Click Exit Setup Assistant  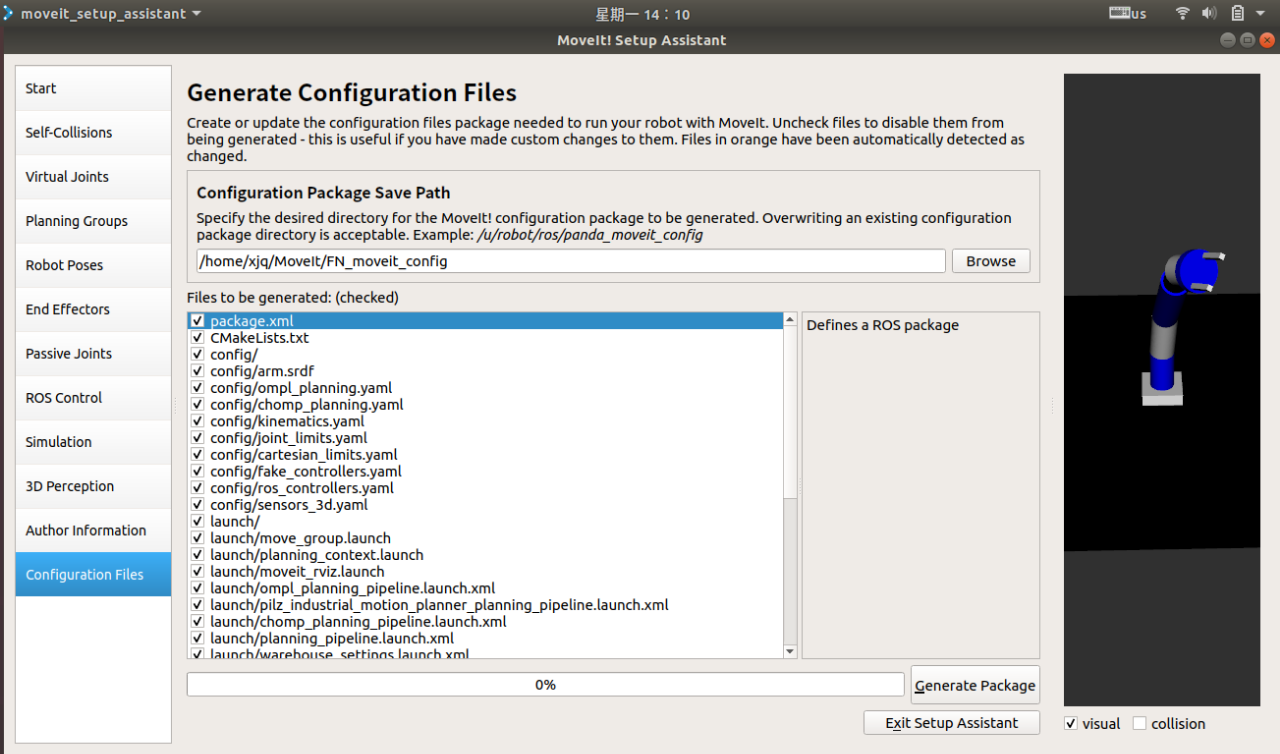point(952,723)
